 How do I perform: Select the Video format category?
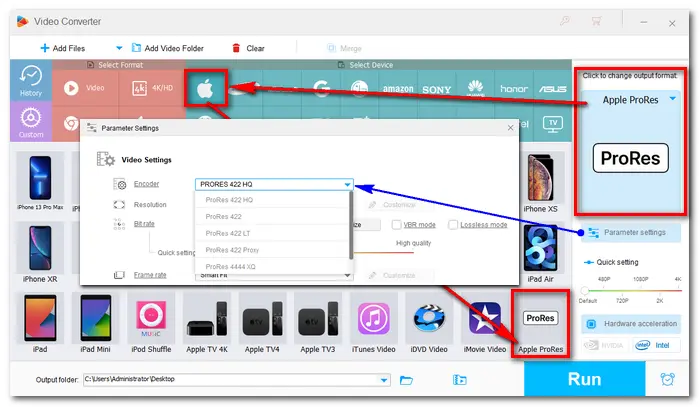coord(84,88)
